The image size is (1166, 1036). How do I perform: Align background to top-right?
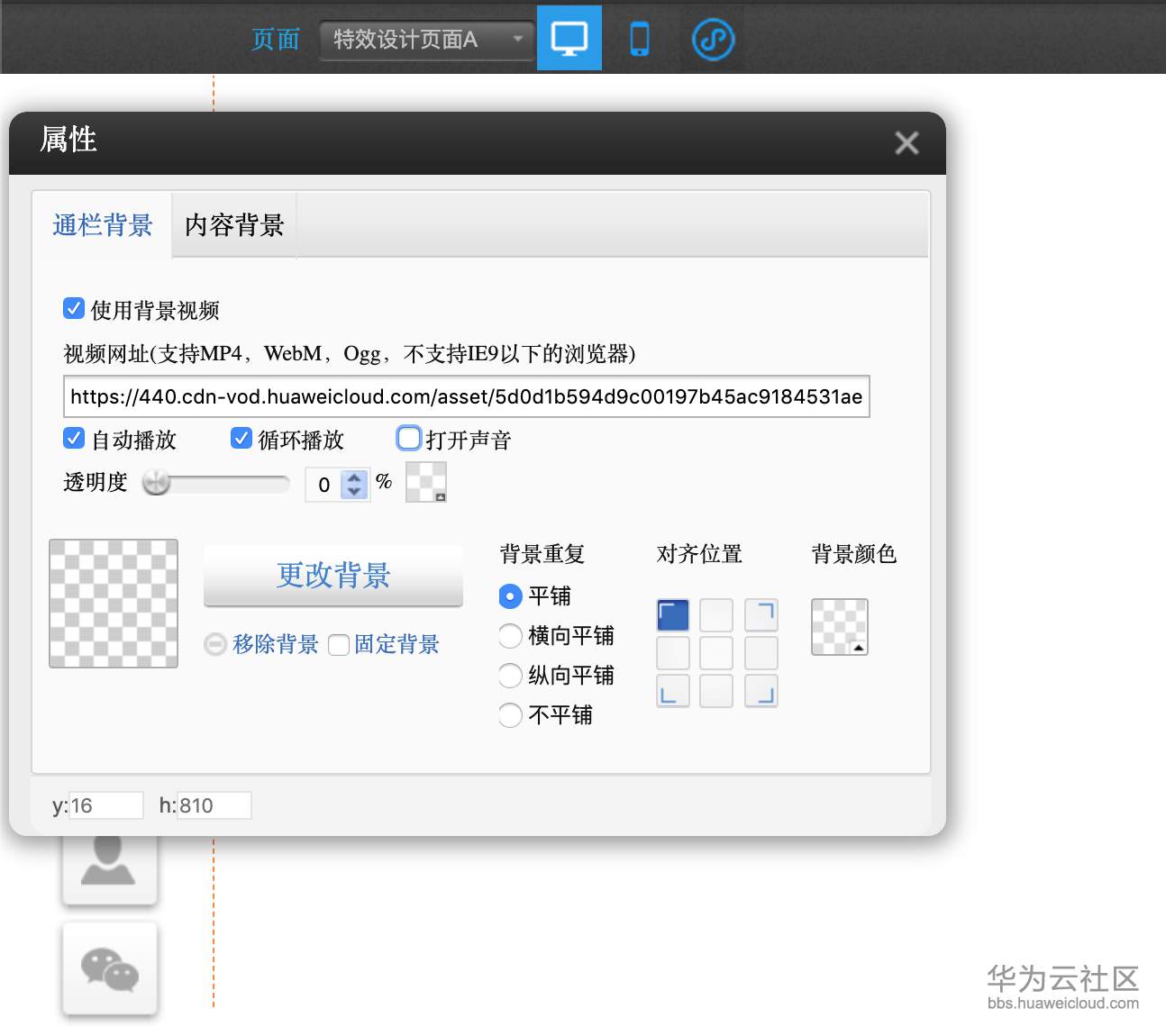point(761,615)
